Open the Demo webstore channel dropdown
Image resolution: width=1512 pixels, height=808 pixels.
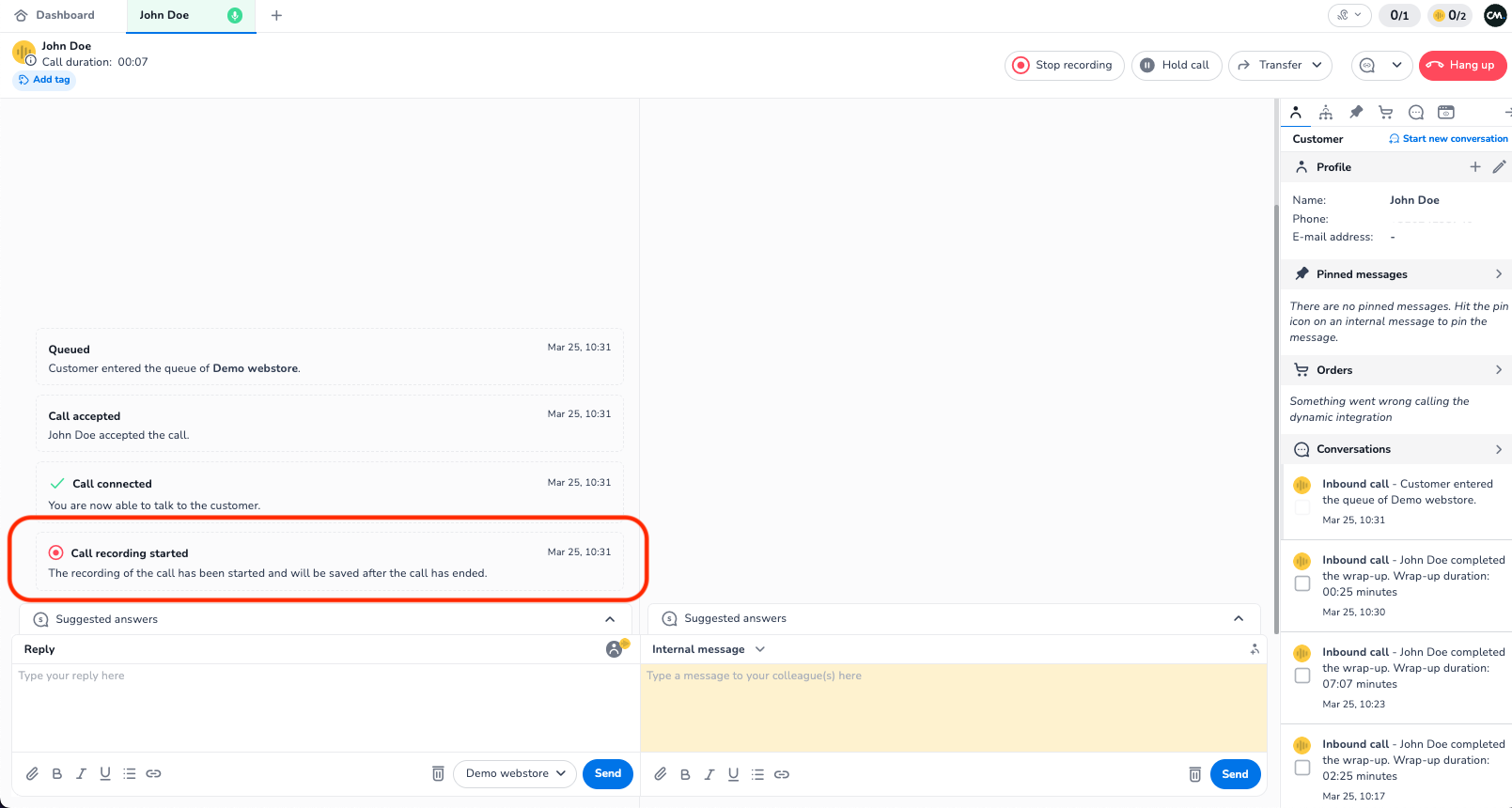[x=515, y=773]
